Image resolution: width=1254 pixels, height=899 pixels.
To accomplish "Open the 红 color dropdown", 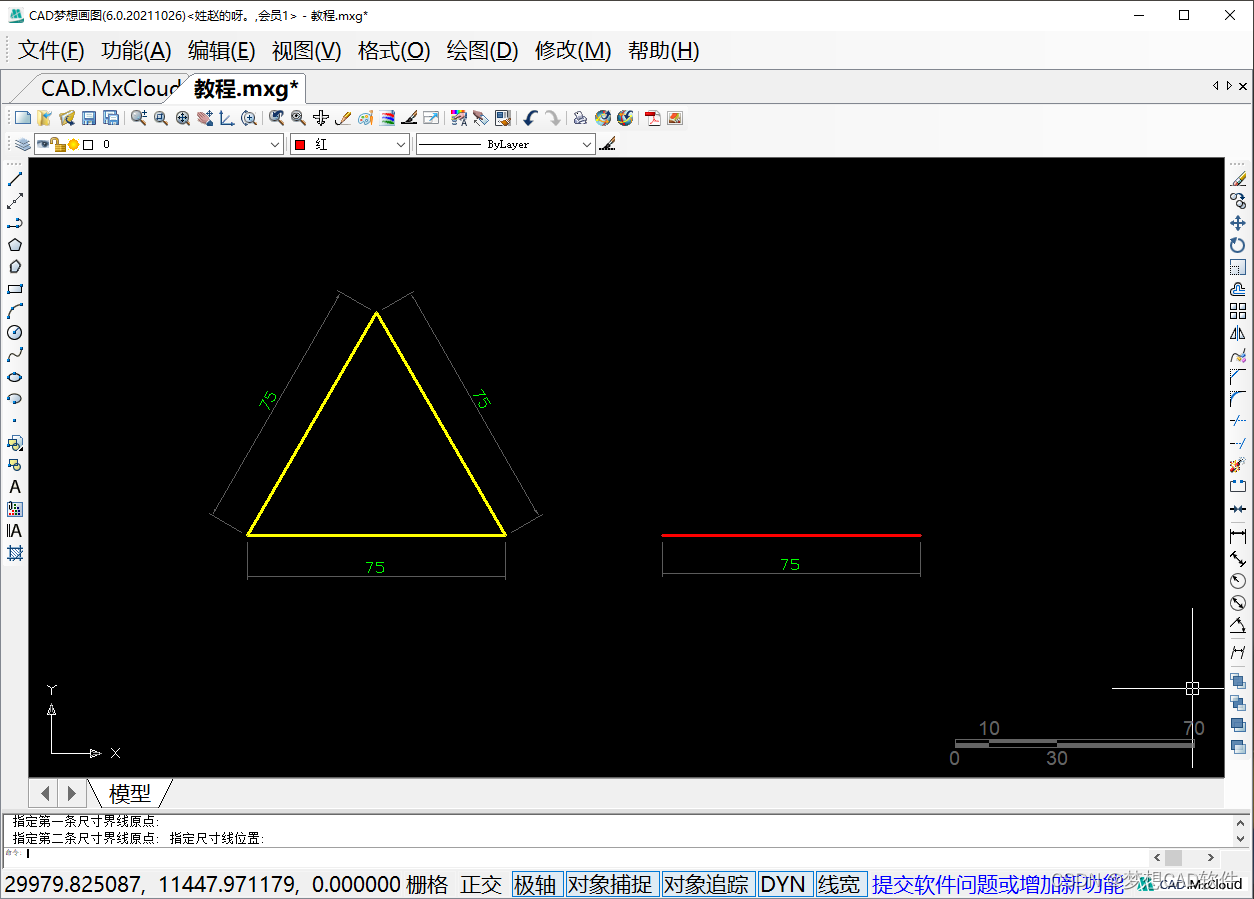I will pos(400,144).
